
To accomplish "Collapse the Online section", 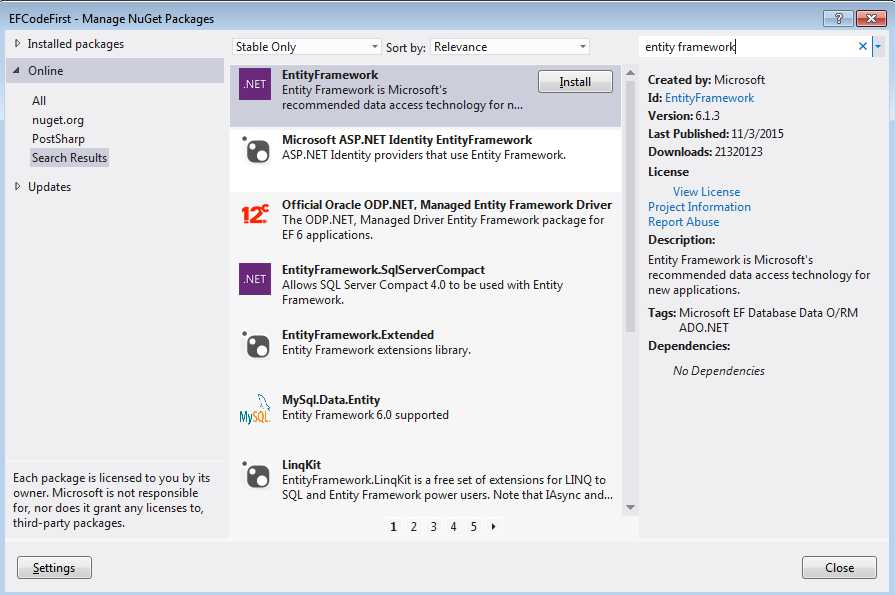I will tap(17, 71).
